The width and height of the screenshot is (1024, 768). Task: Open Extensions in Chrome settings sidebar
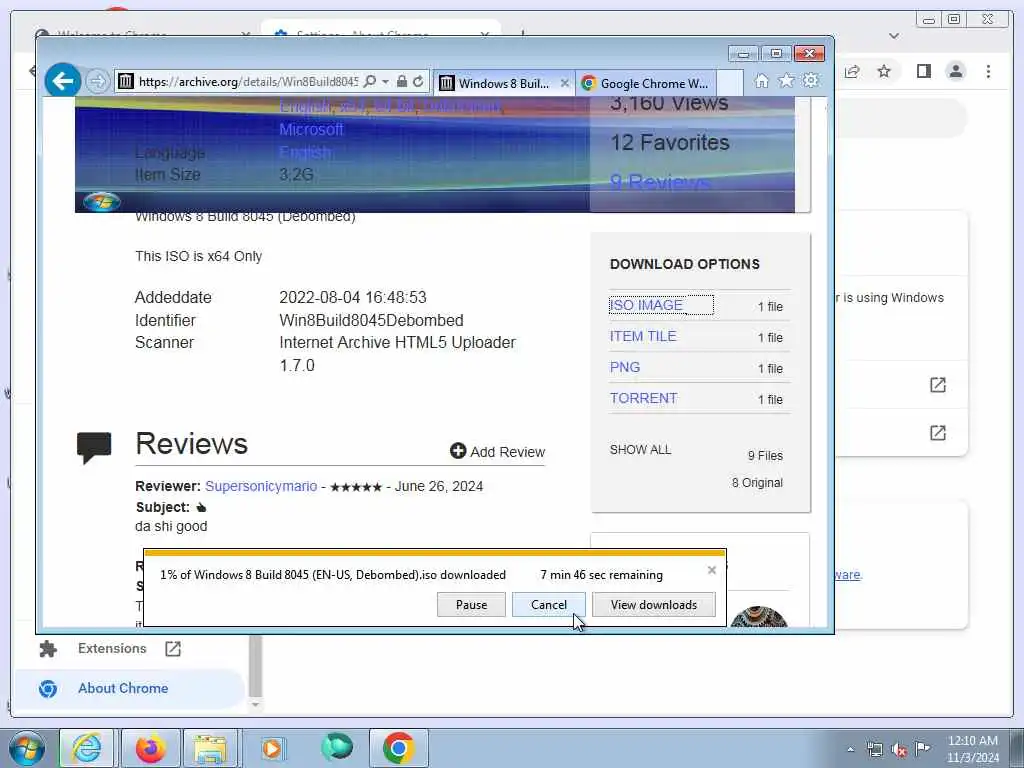pyautogui.click(x=112, y=648)
